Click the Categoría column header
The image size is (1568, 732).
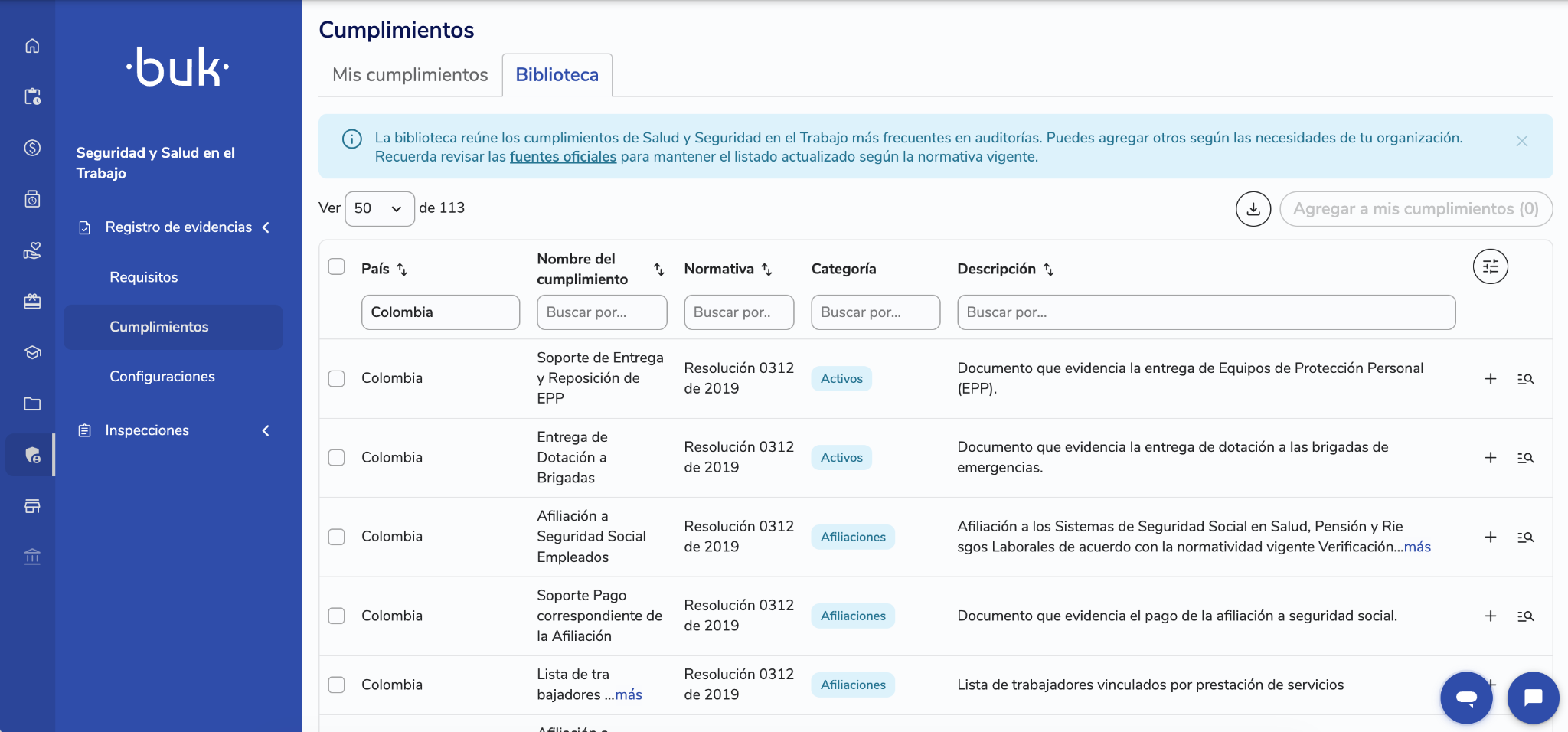tap(844, 269)
